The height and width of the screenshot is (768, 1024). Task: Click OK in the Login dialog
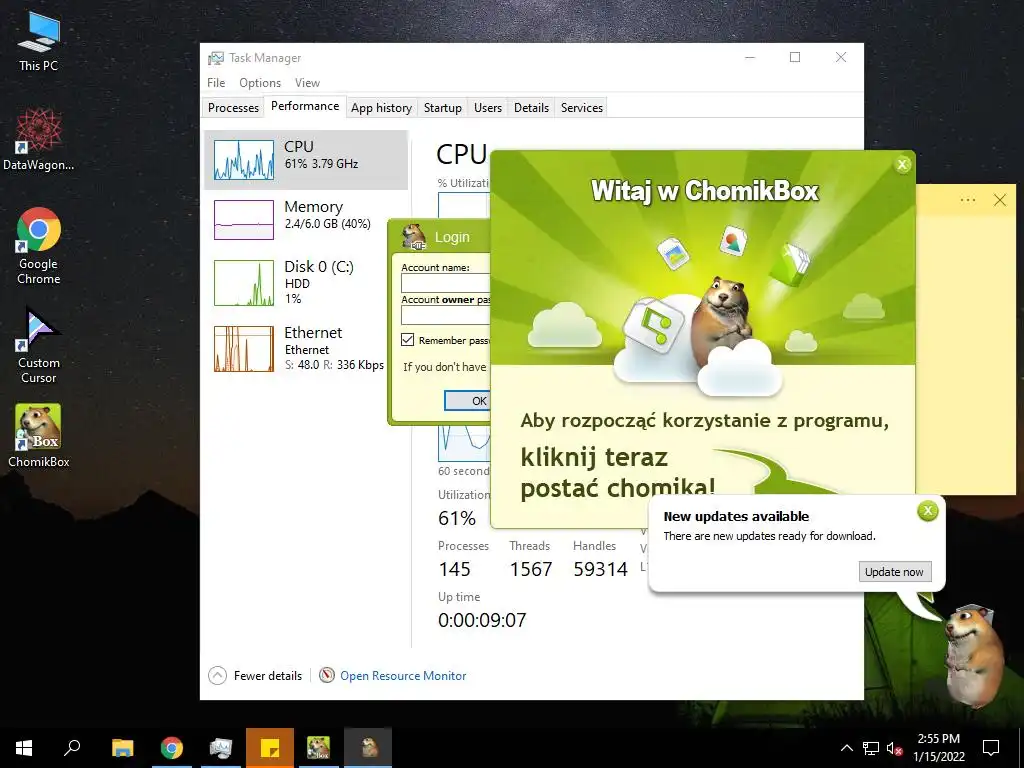pyautogui.click(x=468, y=400)
